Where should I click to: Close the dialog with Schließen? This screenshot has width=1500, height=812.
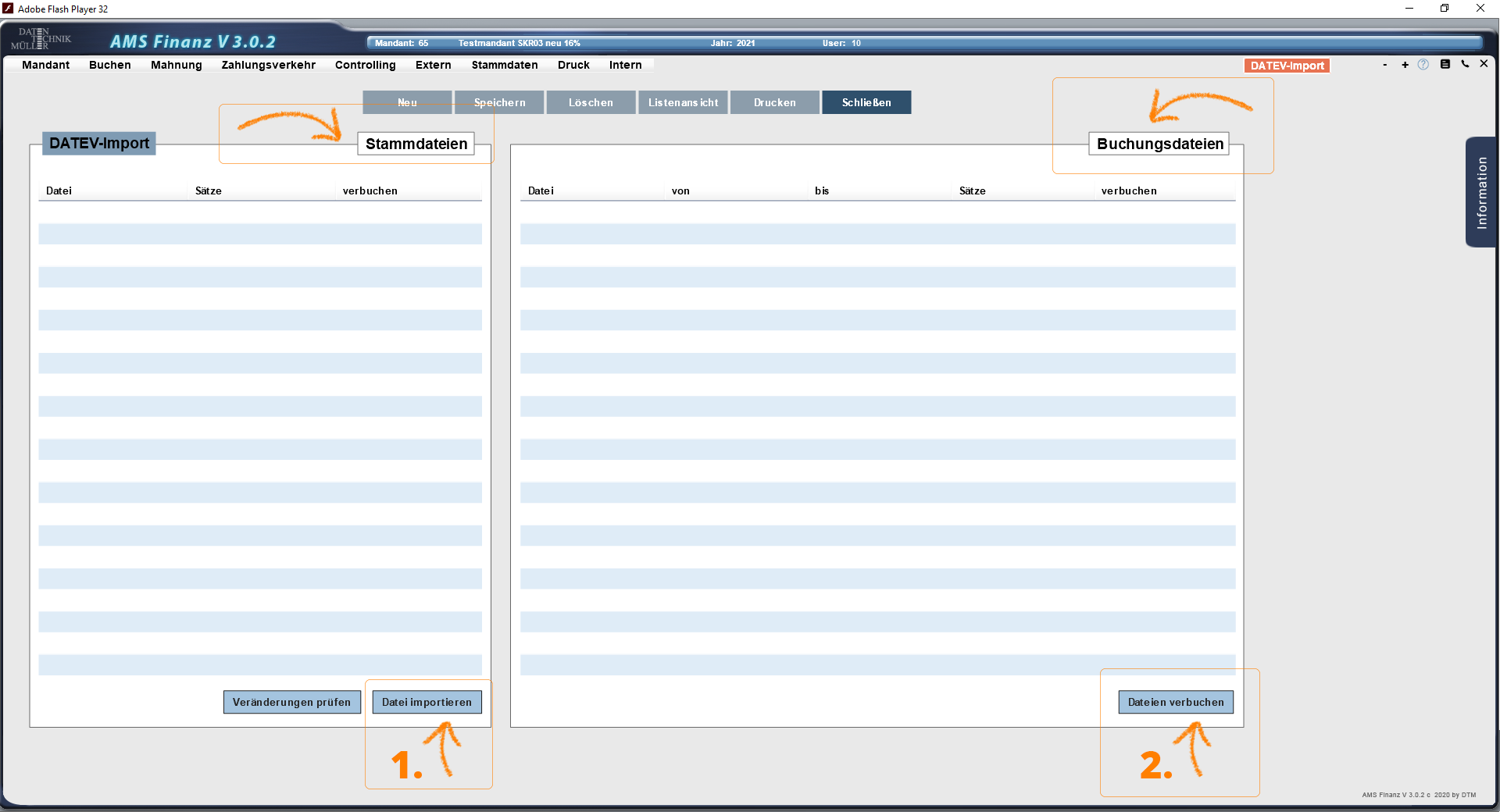click(866, 102)
